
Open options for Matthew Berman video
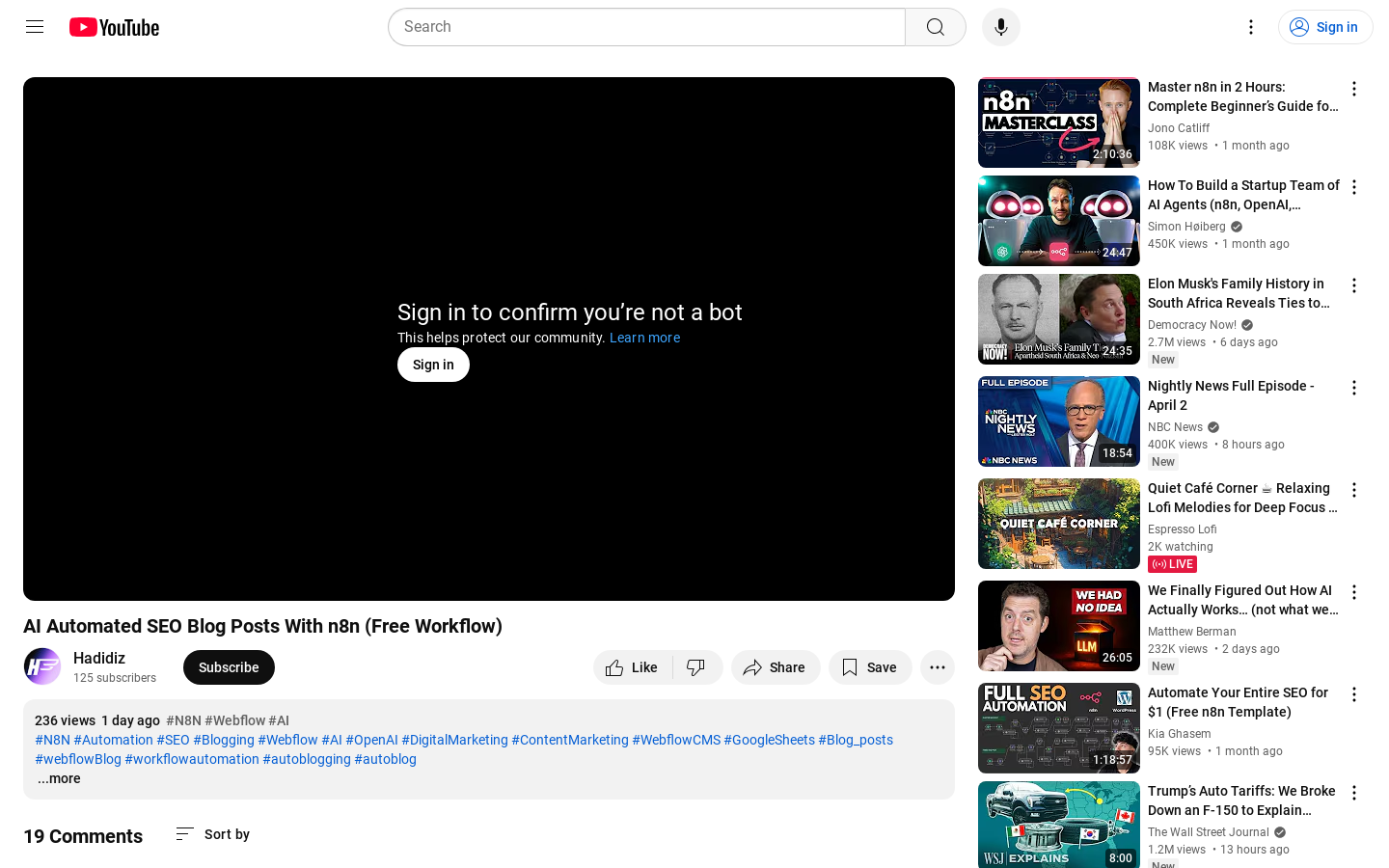[1354, 592]
